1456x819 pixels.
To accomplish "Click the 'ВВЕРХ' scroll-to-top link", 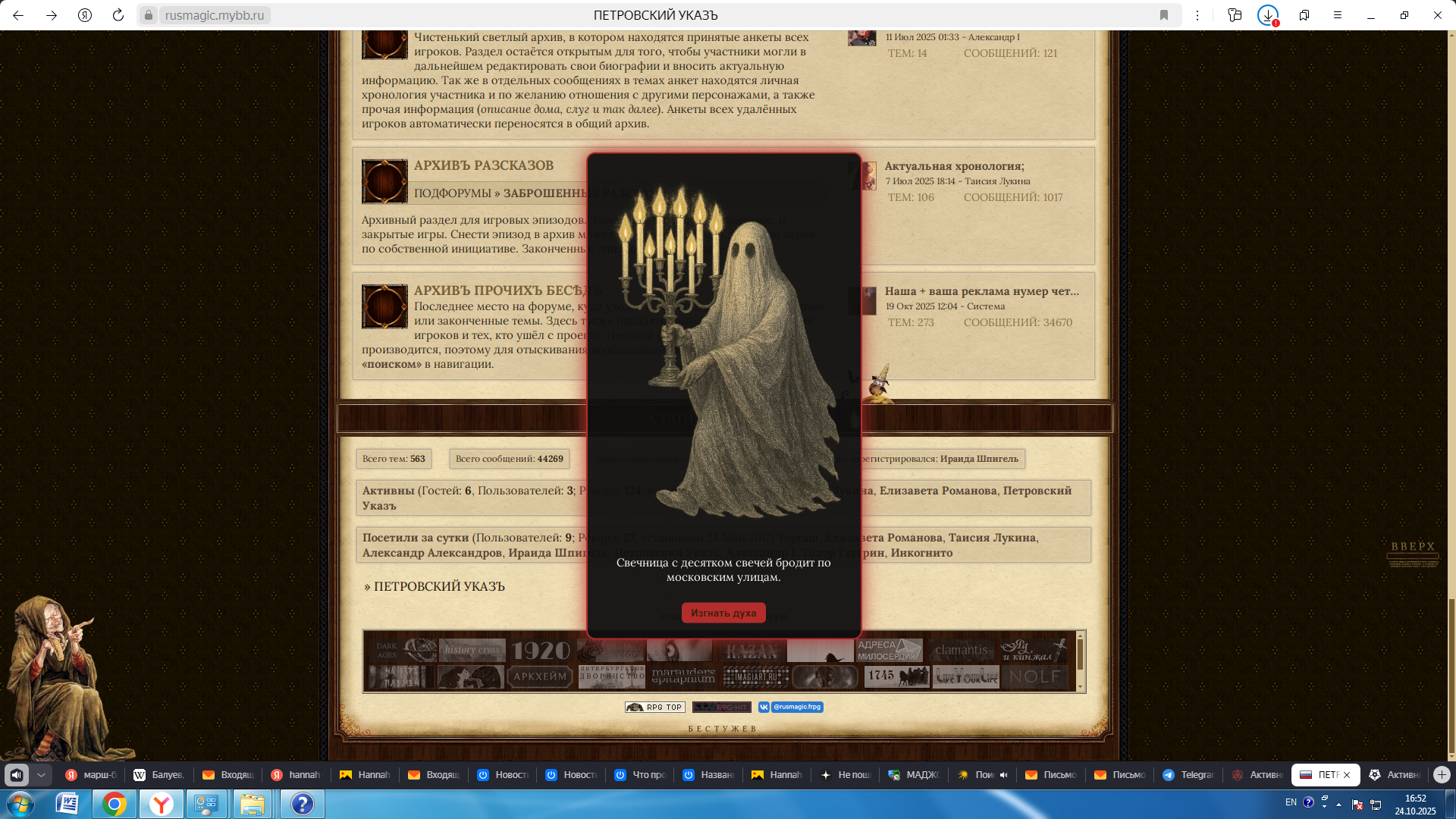I will point(1413,547).
